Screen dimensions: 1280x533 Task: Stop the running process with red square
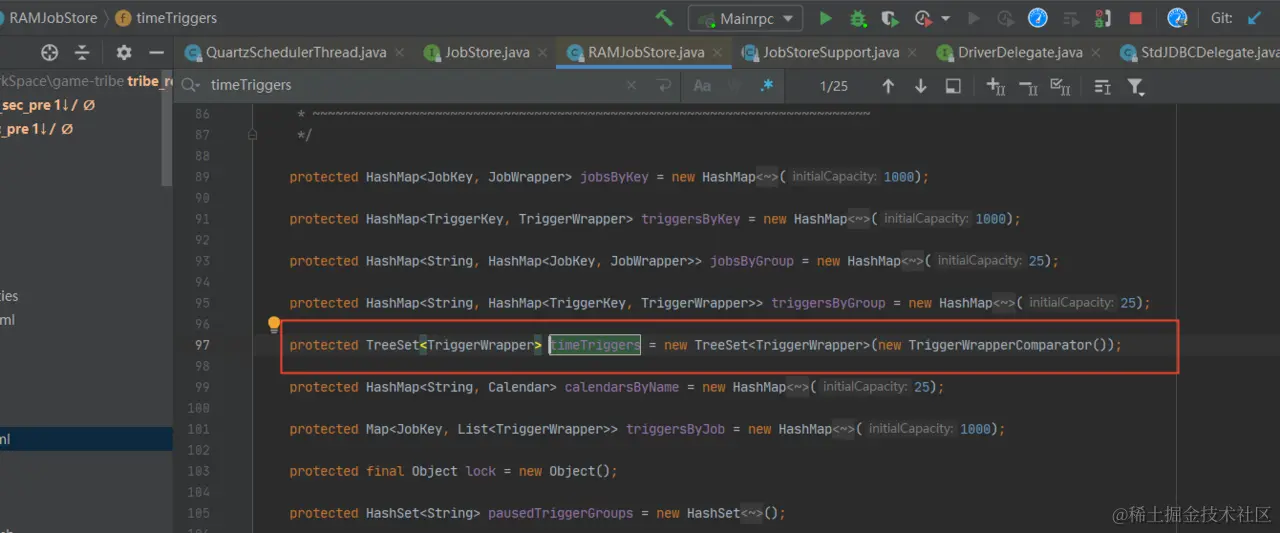[1135, 18]
